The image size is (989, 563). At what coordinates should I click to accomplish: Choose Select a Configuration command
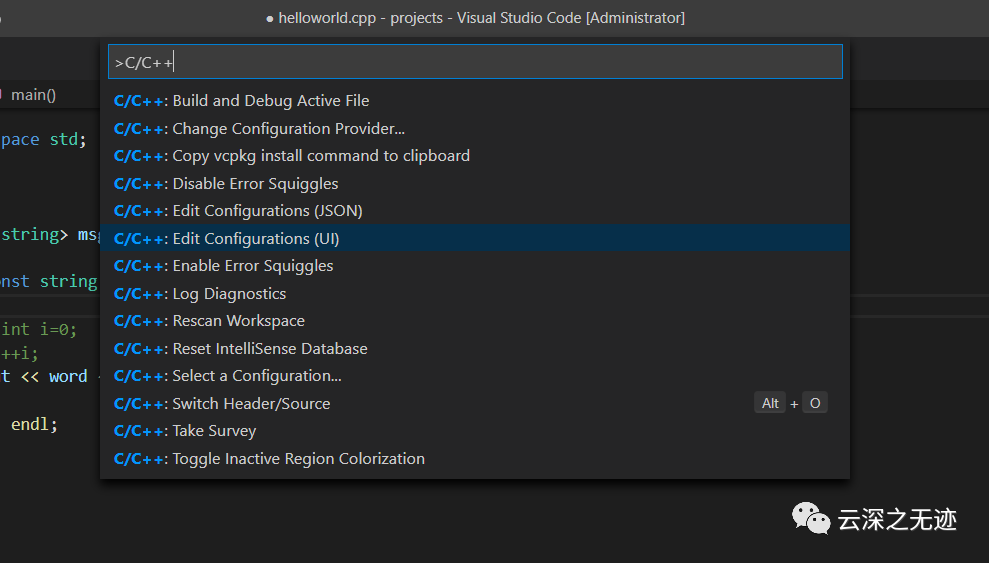[475, 376]
